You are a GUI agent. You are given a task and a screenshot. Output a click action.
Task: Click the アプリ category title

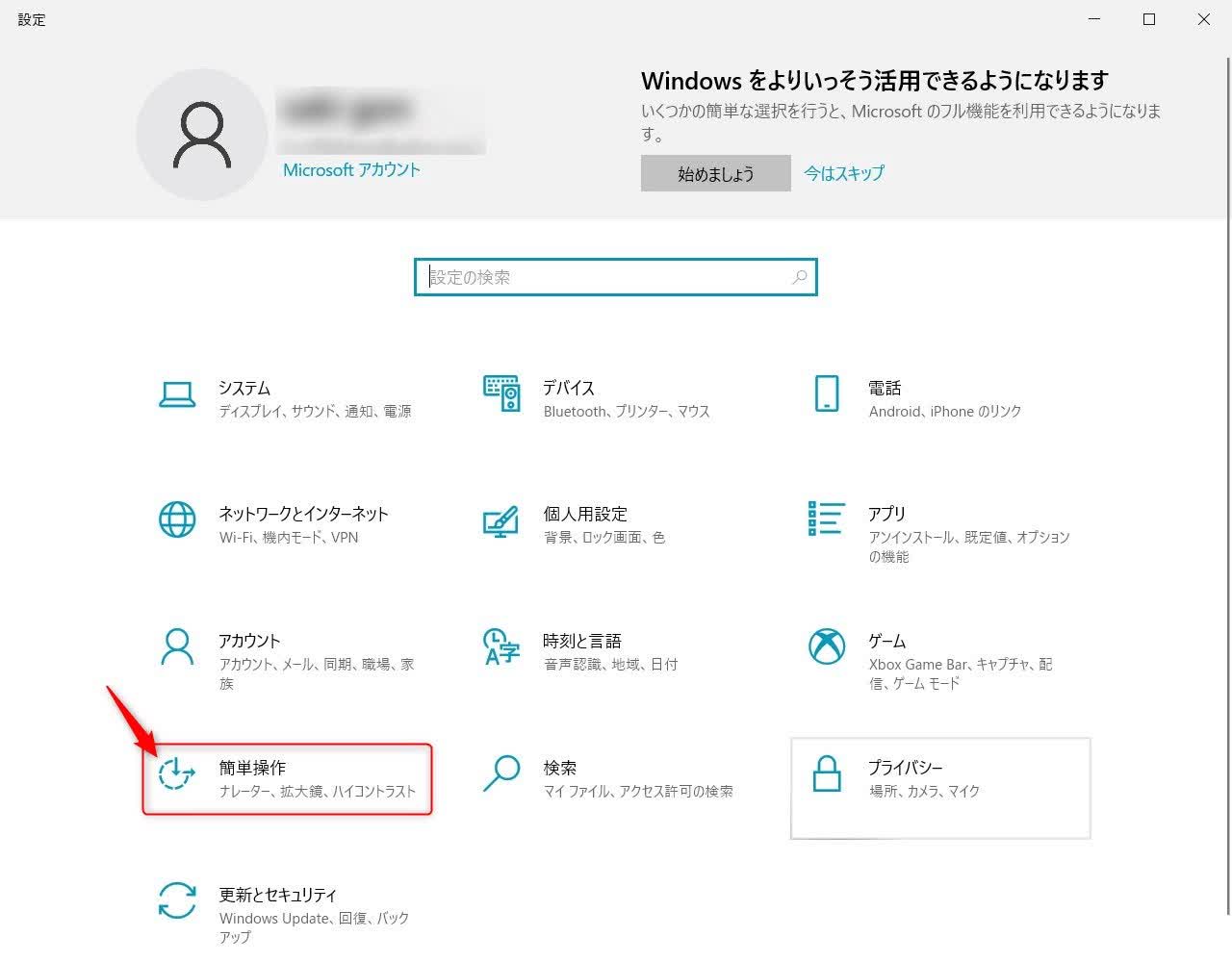coord(887,514)
